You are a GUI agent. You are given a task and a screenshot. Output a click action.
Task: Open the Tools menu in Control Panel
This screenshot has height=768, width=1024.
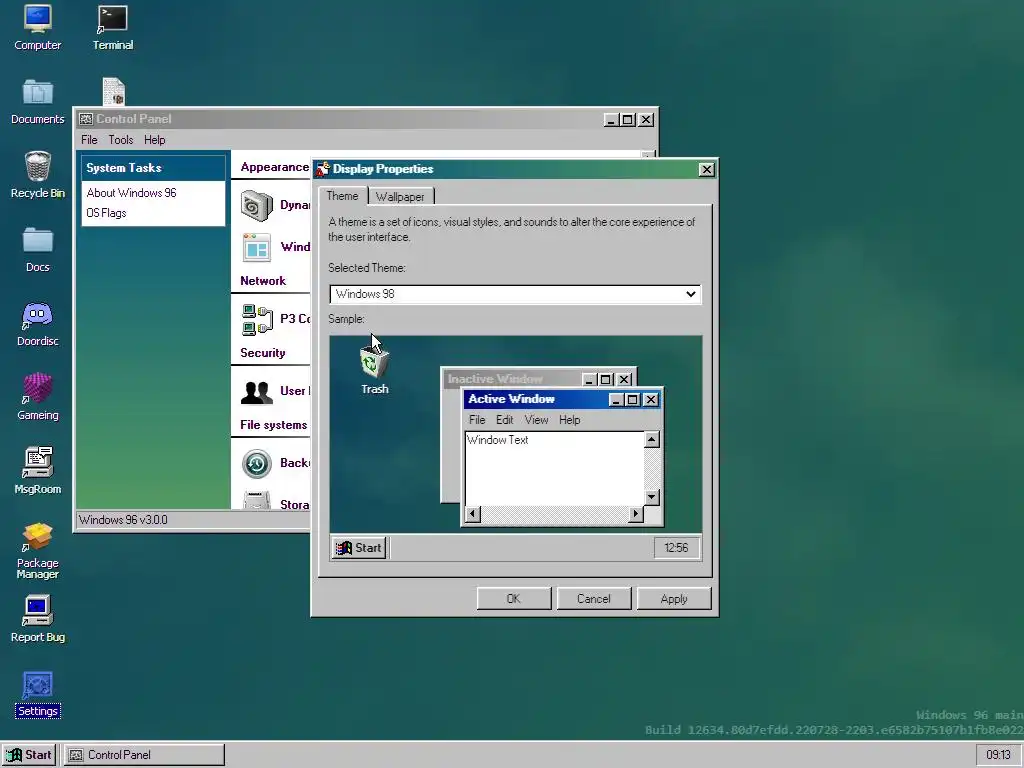pos(121,140)
